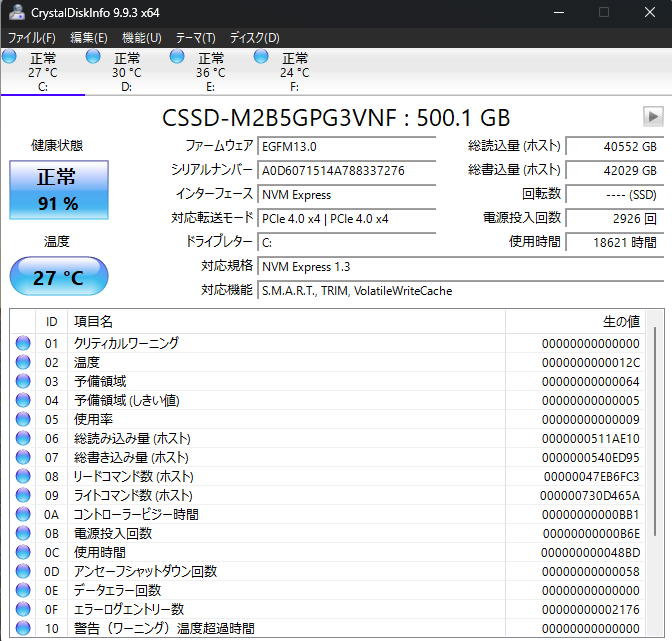Click the drive letter field C:
Viewport: 672px width, 641px height.
pyautogui.click(x=347, y=243)
